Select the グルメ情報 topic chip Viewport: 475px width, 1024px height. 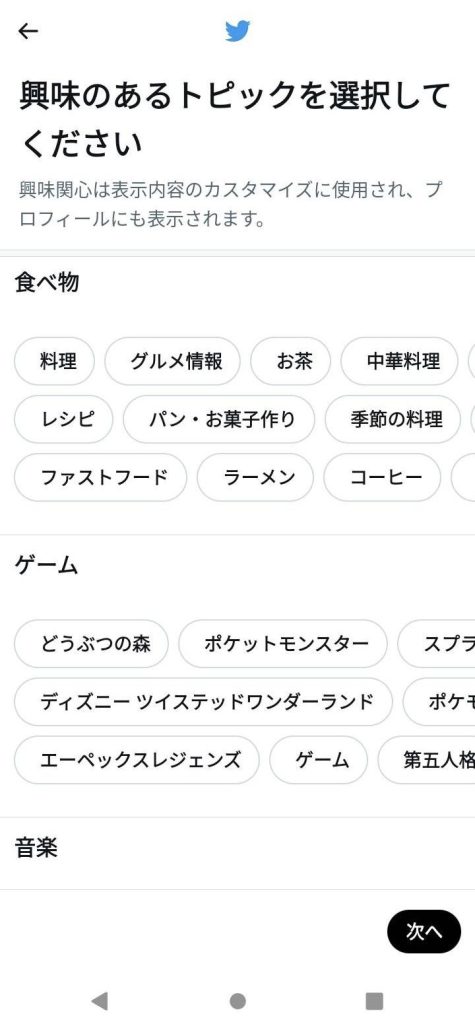172,361
